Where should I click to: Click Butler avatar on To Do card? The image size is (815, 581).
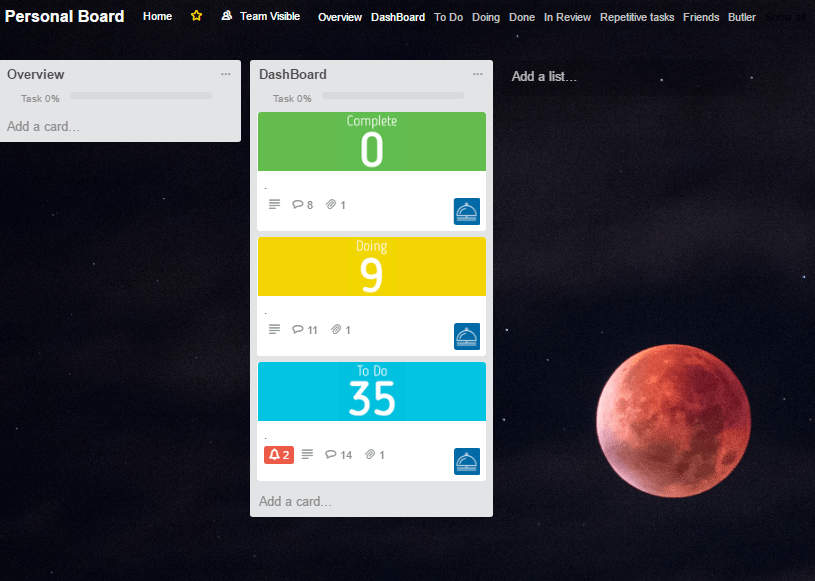click(467, 461)
